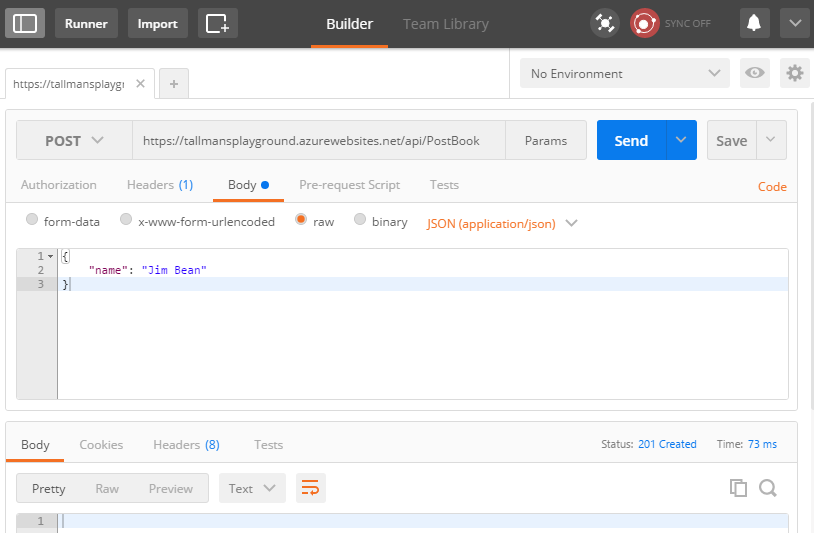Click the request URL field
814x533 pixels.
point(319,140)
